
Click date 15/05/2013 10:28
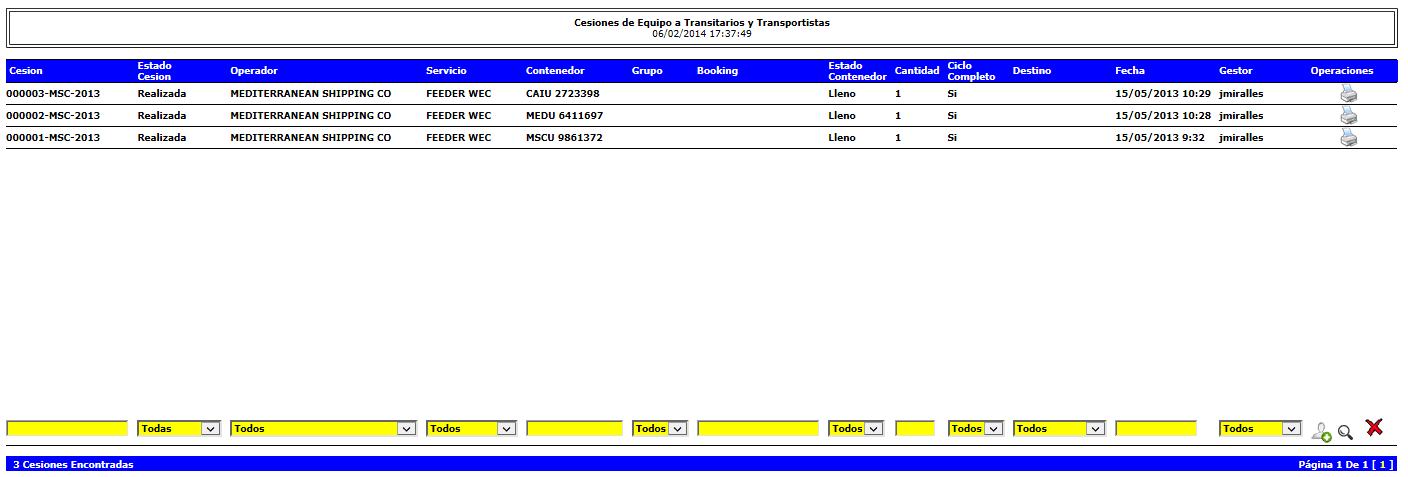tap(1163, 116)
